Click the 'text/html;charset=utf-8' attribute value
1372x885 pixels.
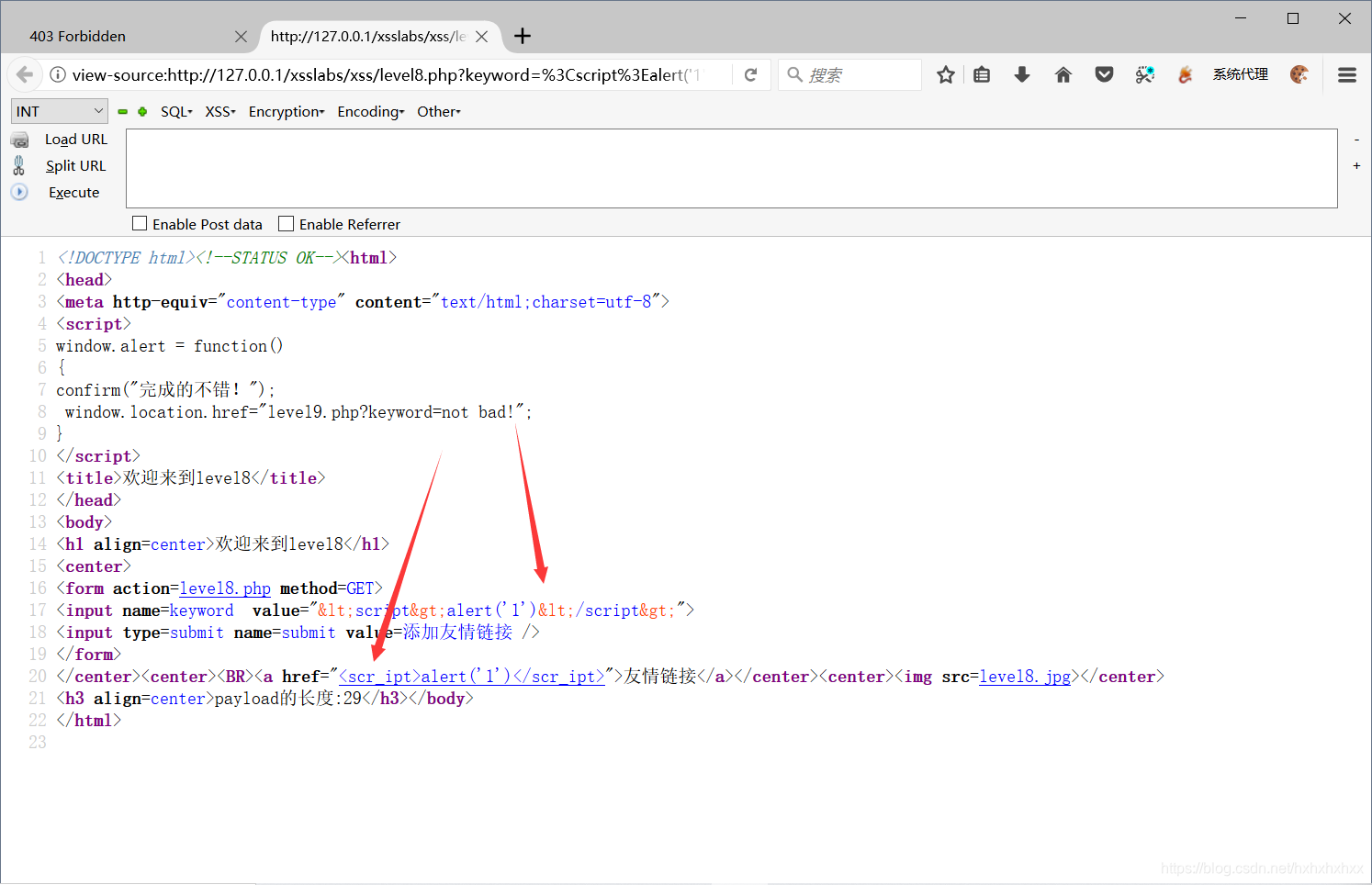coord(545,302)
